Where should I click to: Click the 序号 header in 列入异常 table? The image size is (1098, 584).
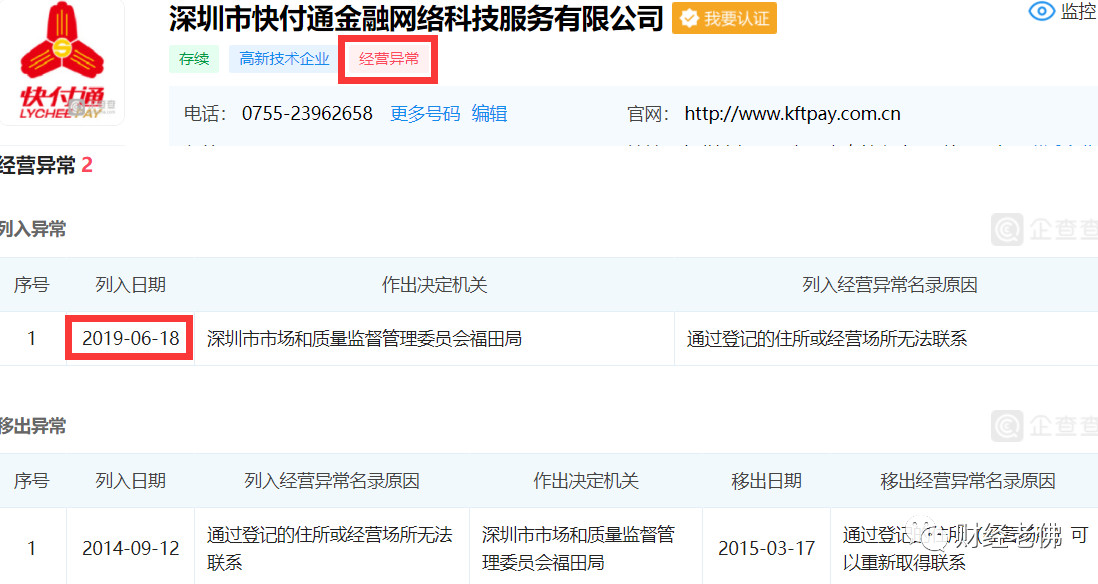click(x=32, y=285)
